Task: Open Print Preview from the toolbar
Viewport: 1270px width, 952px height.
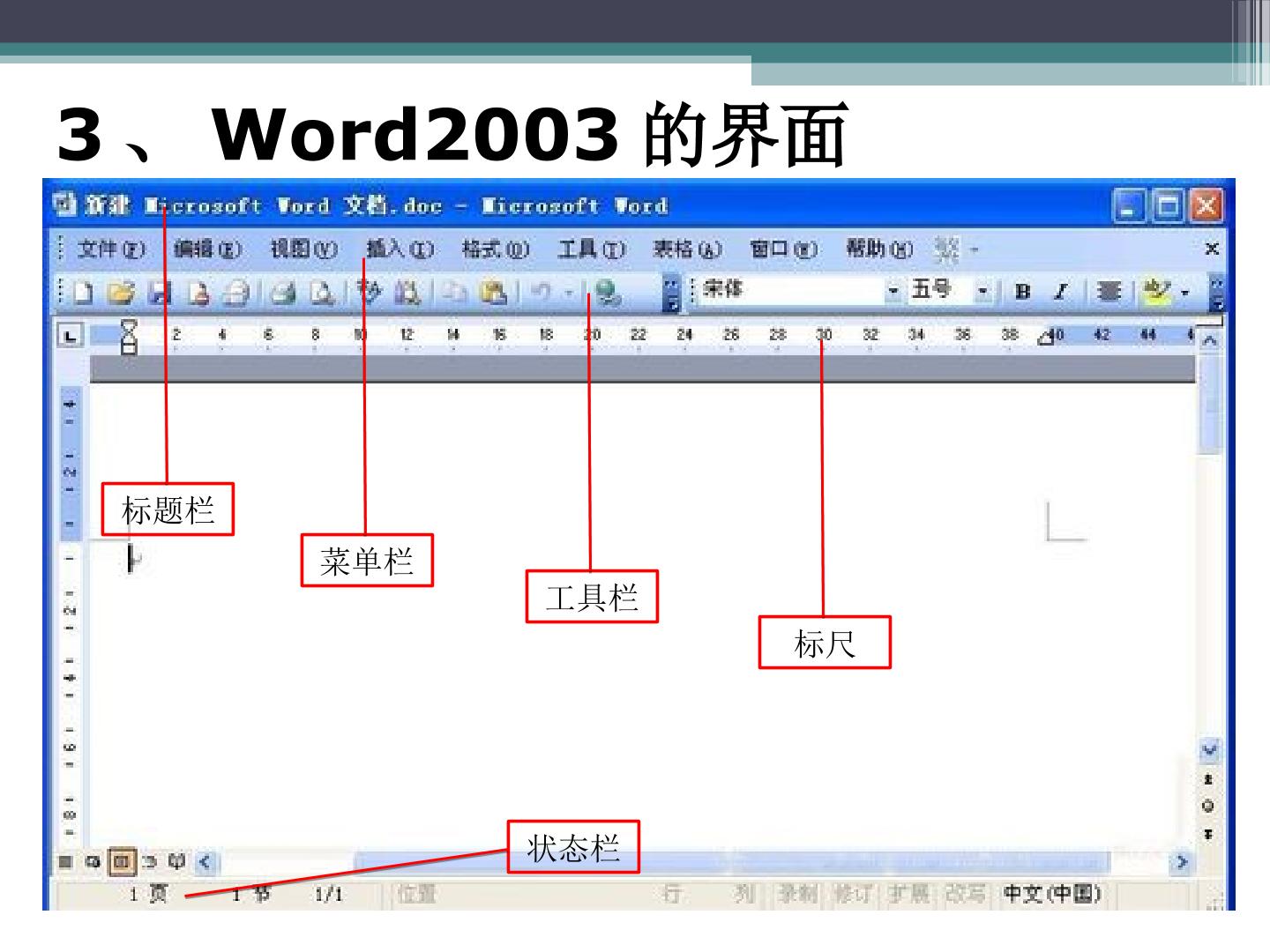Action: [321, 292]
